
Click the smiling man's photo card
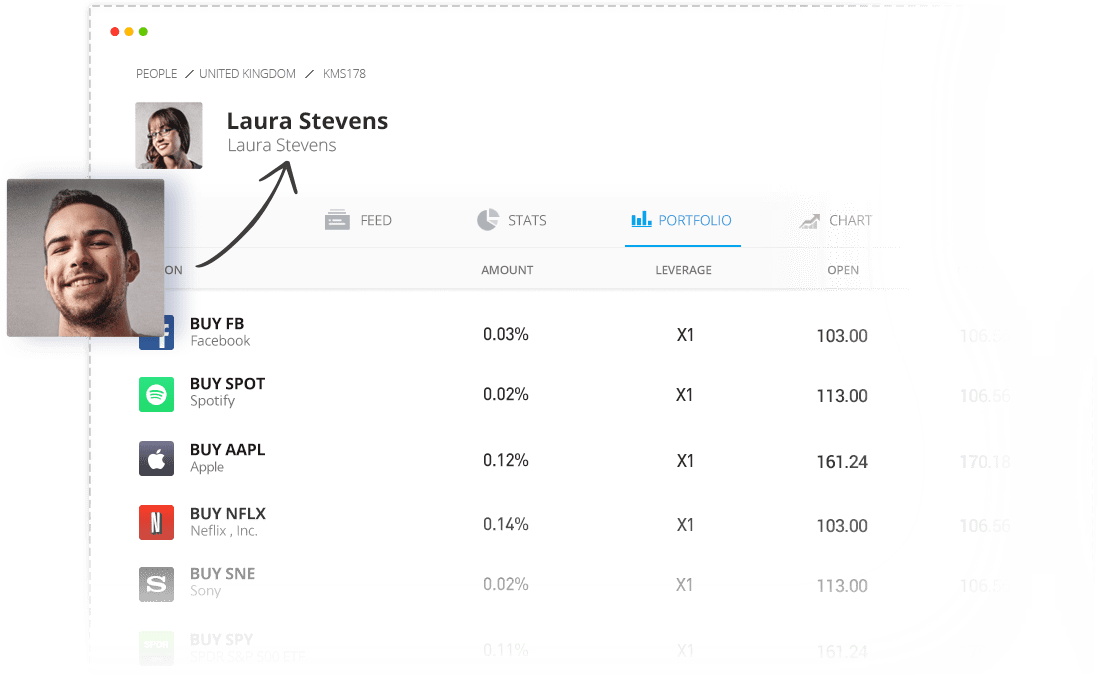pyautogui.click(x=85, y=258)
